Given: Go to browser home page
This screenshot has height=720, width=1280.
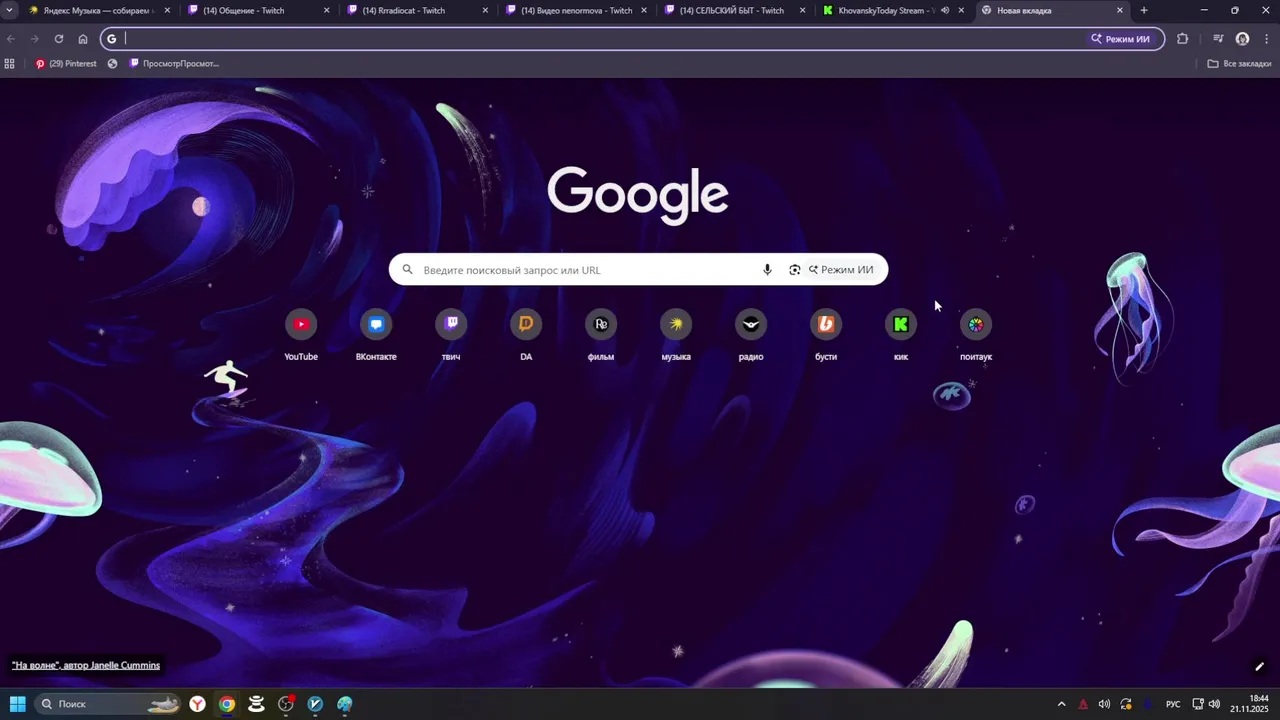Looking at the screenshot, I should 83,39.
